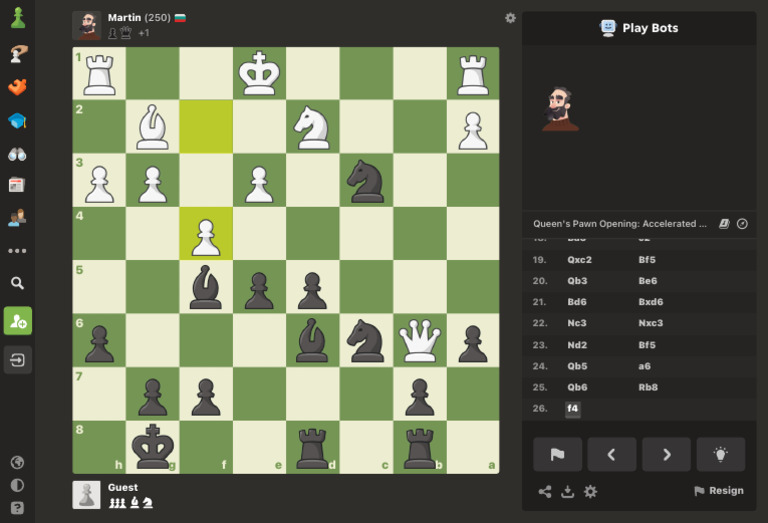Click the Martin player name
The height and width of the screenshot is (523, 768).
124,18
